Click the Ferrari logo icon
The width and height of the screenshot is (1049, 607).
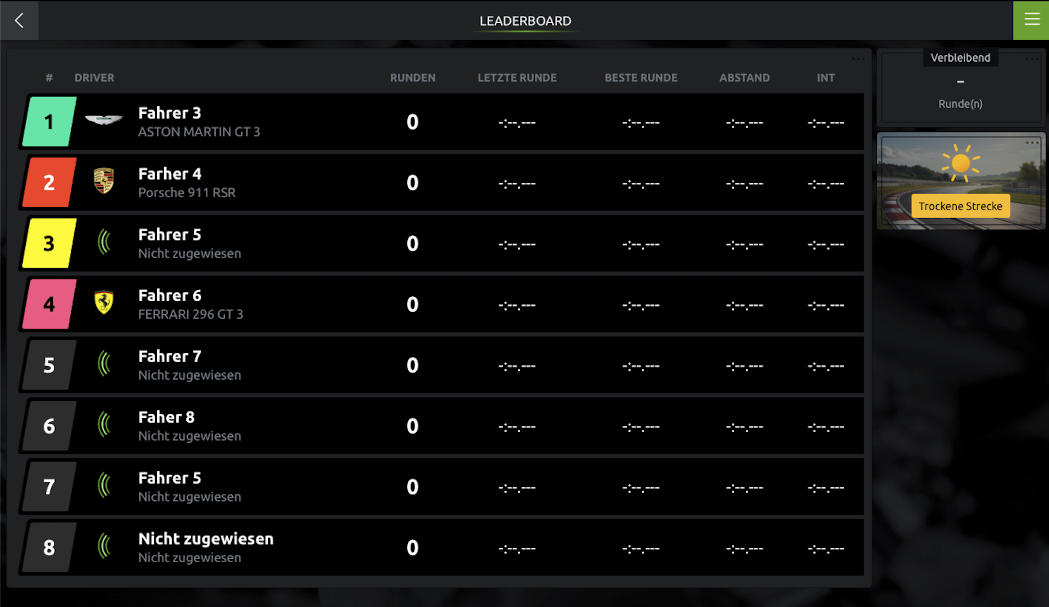pyautogui.click(x=103, y=303)
